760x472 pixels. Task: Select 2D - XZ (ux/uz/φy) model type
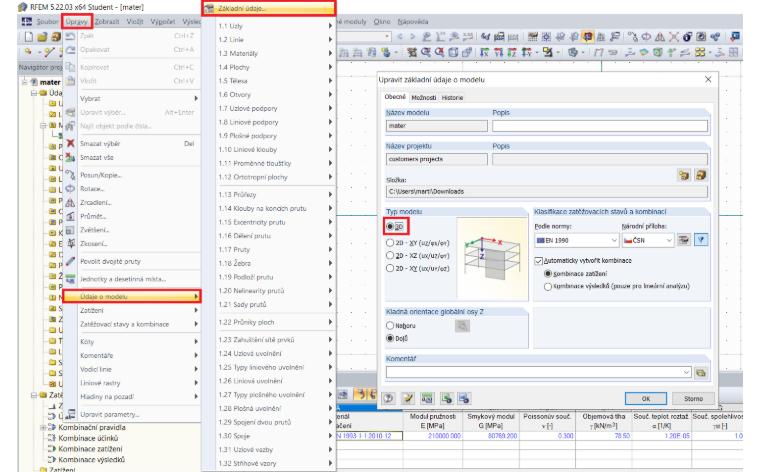tap(390, 255)
